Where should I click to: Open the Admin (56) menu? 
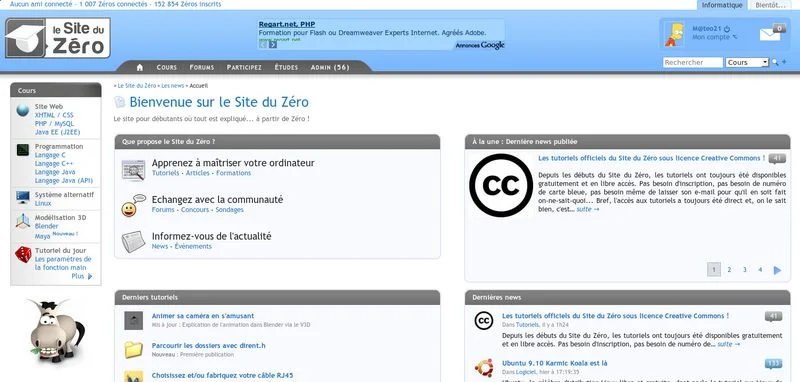pos(330,67)
